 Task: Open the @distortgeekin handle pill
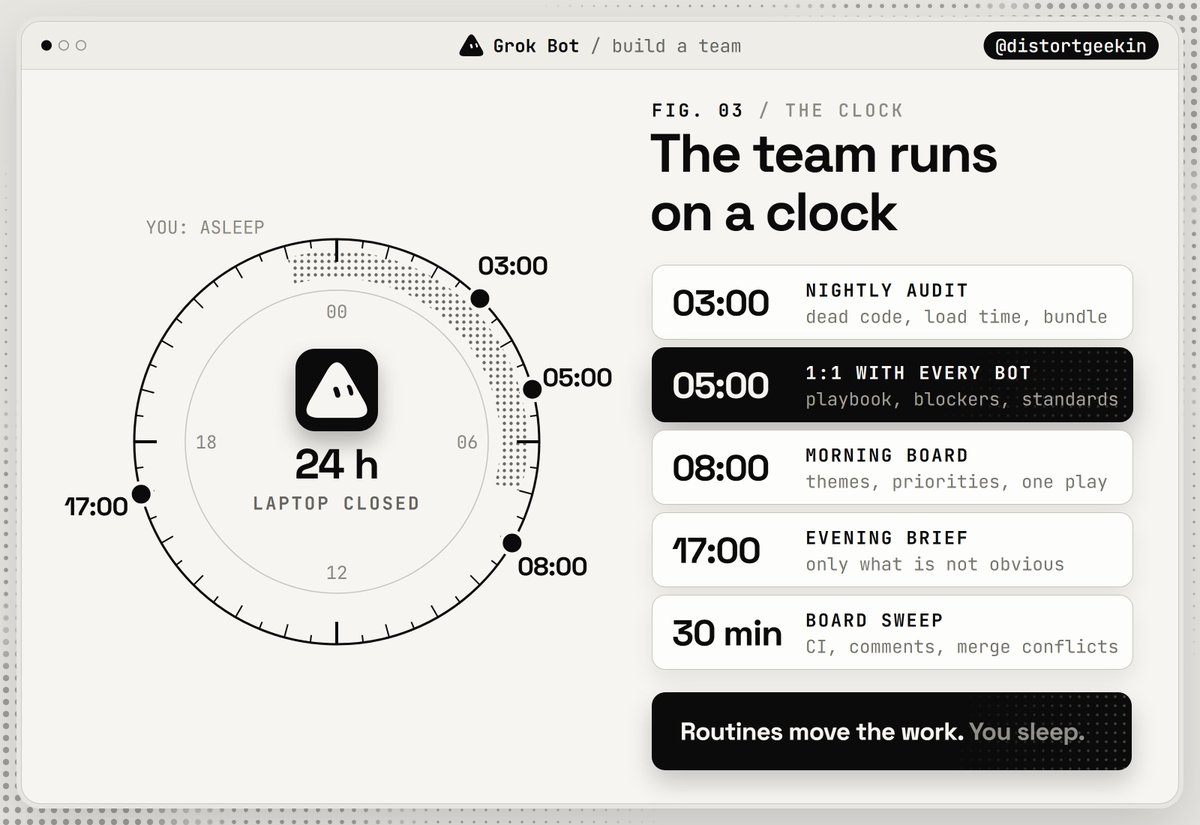coord(1071,46)
